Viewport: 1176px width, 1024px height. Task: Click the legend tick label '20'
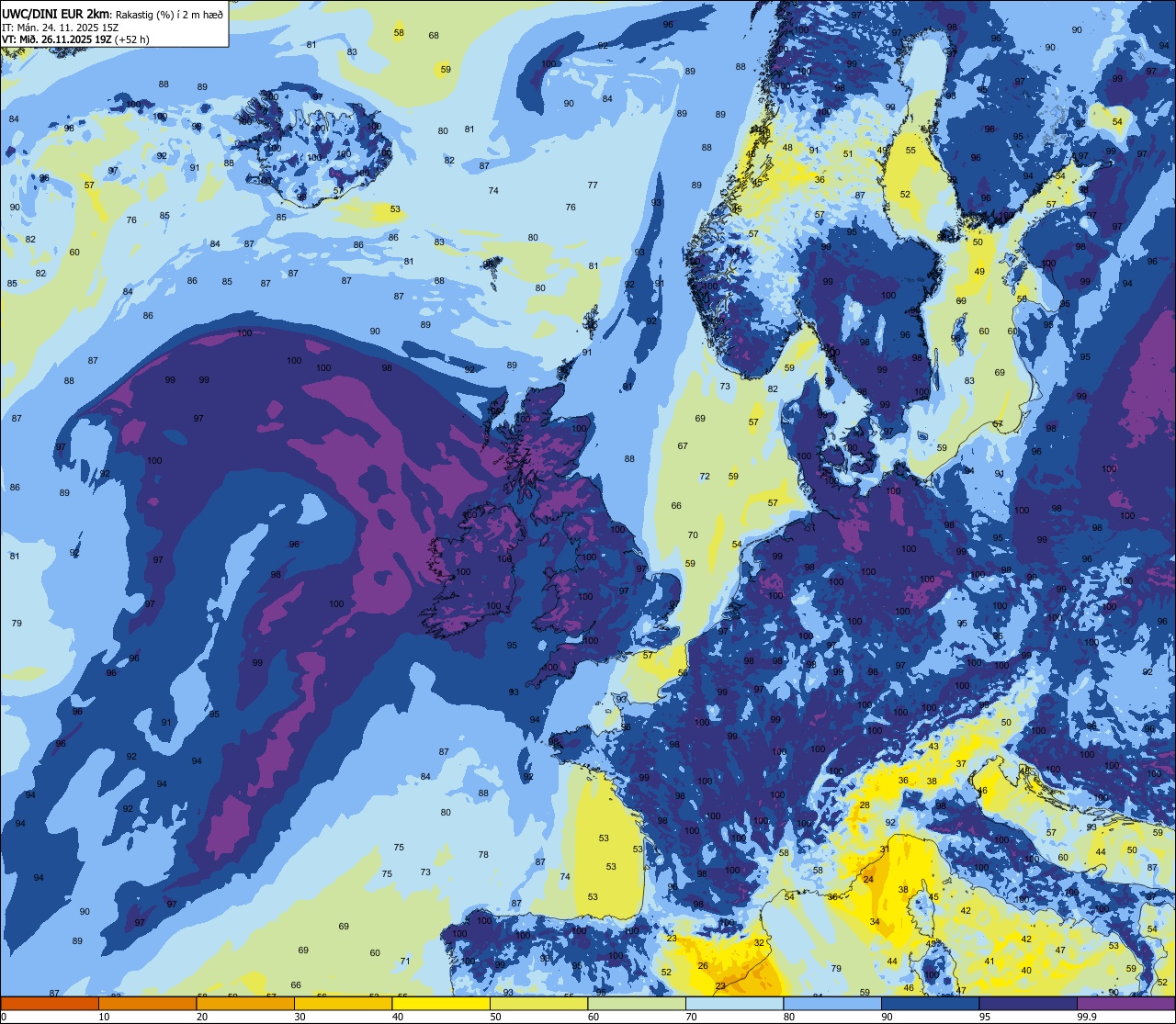(x=202, y=1017)
